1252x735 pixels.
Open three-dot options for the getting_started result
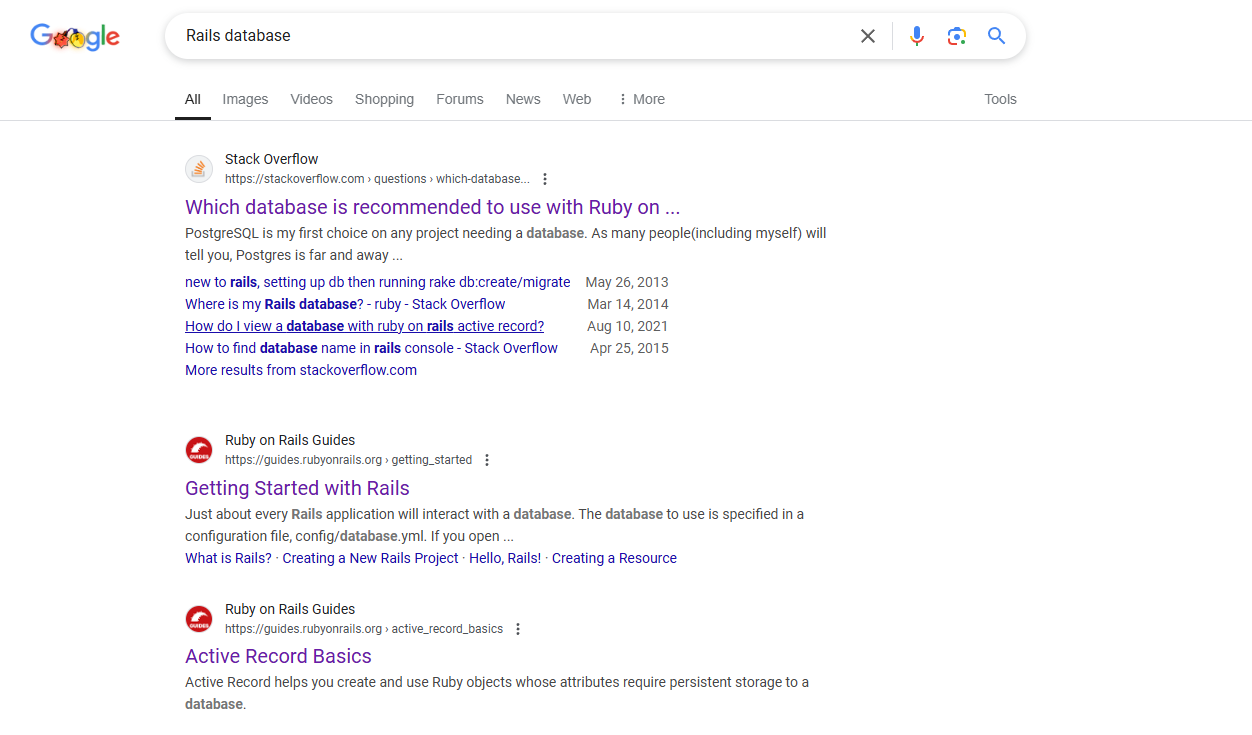(x=487, y=460)
